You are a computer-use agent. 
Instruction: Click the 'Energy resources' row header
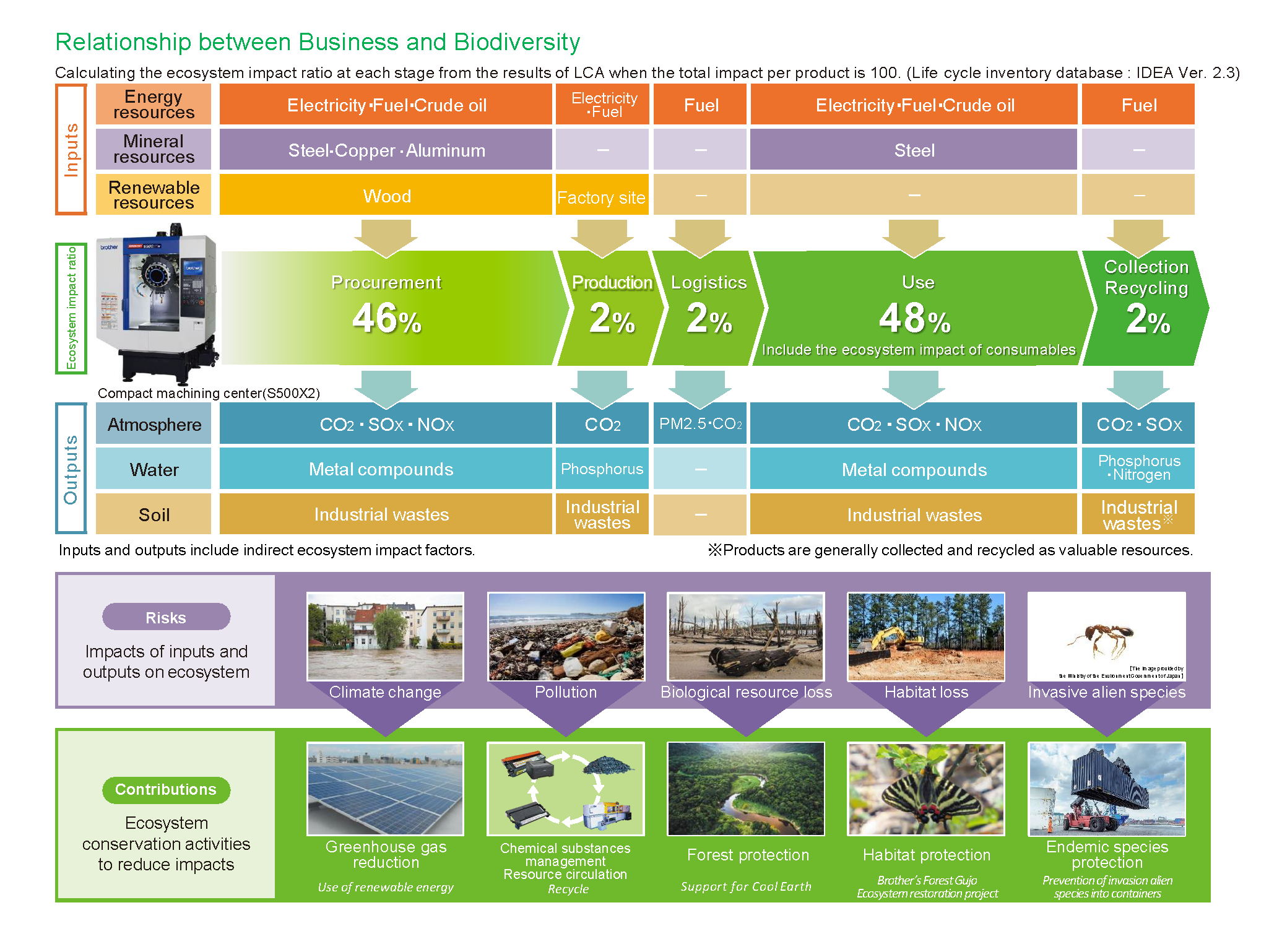coord(154,105)
